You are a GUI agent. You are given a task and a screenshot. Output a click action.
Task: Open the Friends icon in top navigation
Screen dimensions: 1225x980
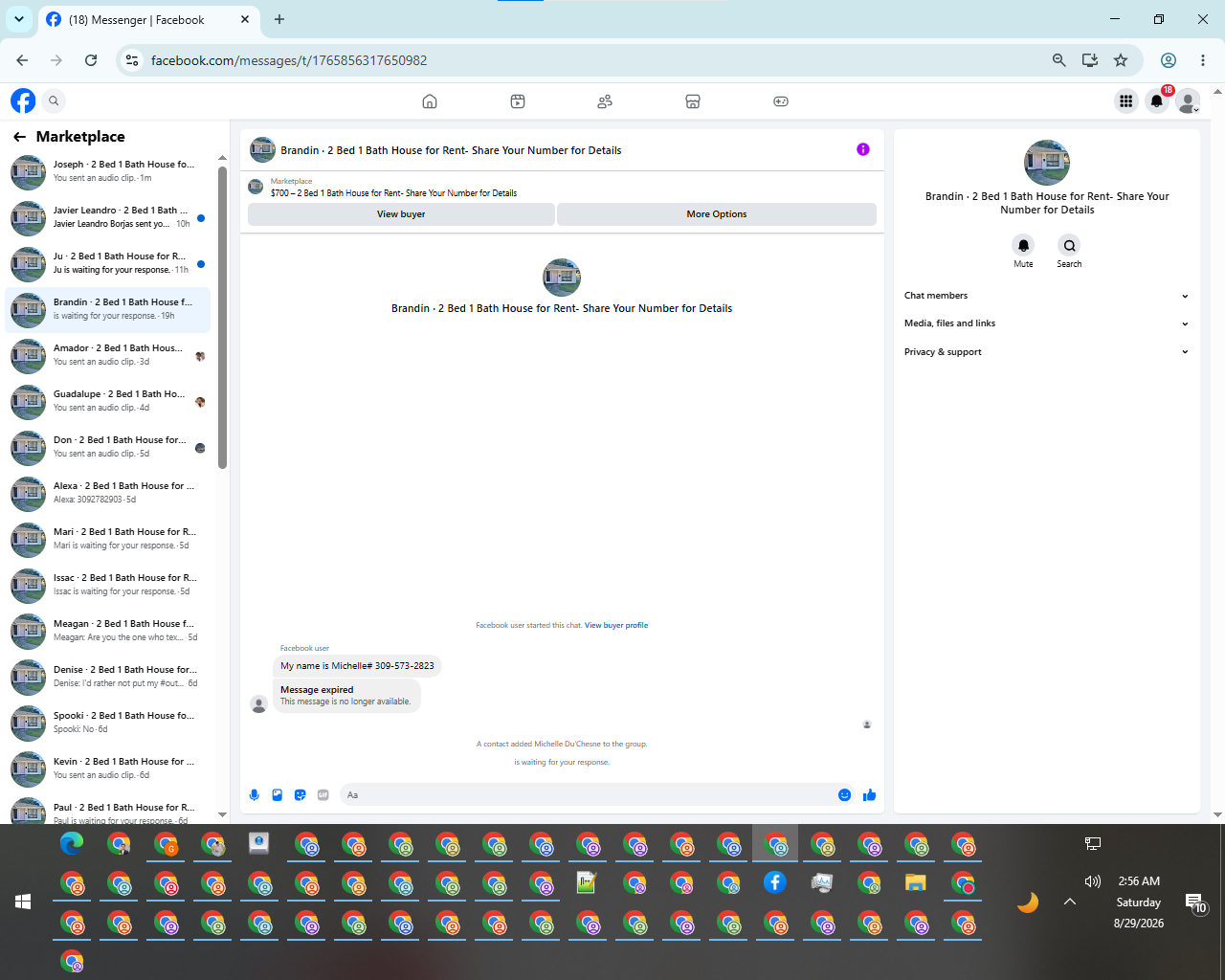pyautogui.click(x=605, y=101)
